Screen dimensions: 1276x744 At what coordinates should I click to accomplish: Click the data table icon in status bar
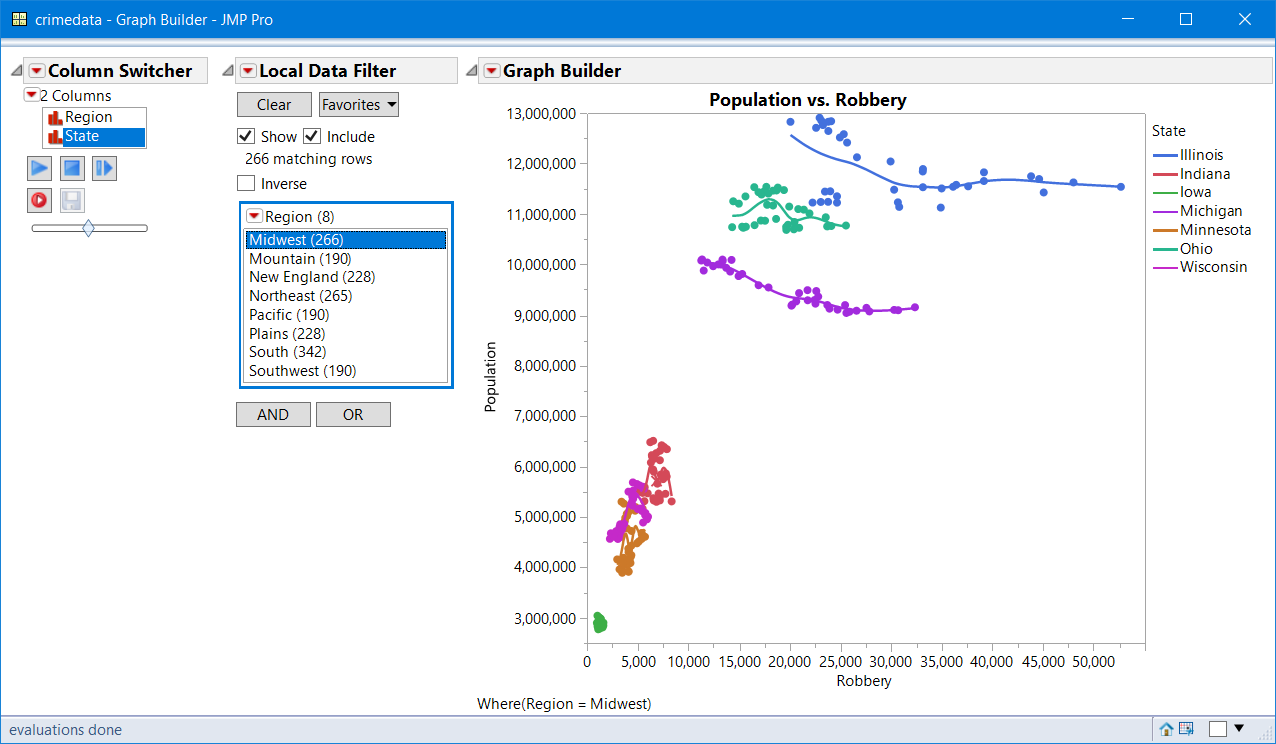click(x=1186, y=729)
